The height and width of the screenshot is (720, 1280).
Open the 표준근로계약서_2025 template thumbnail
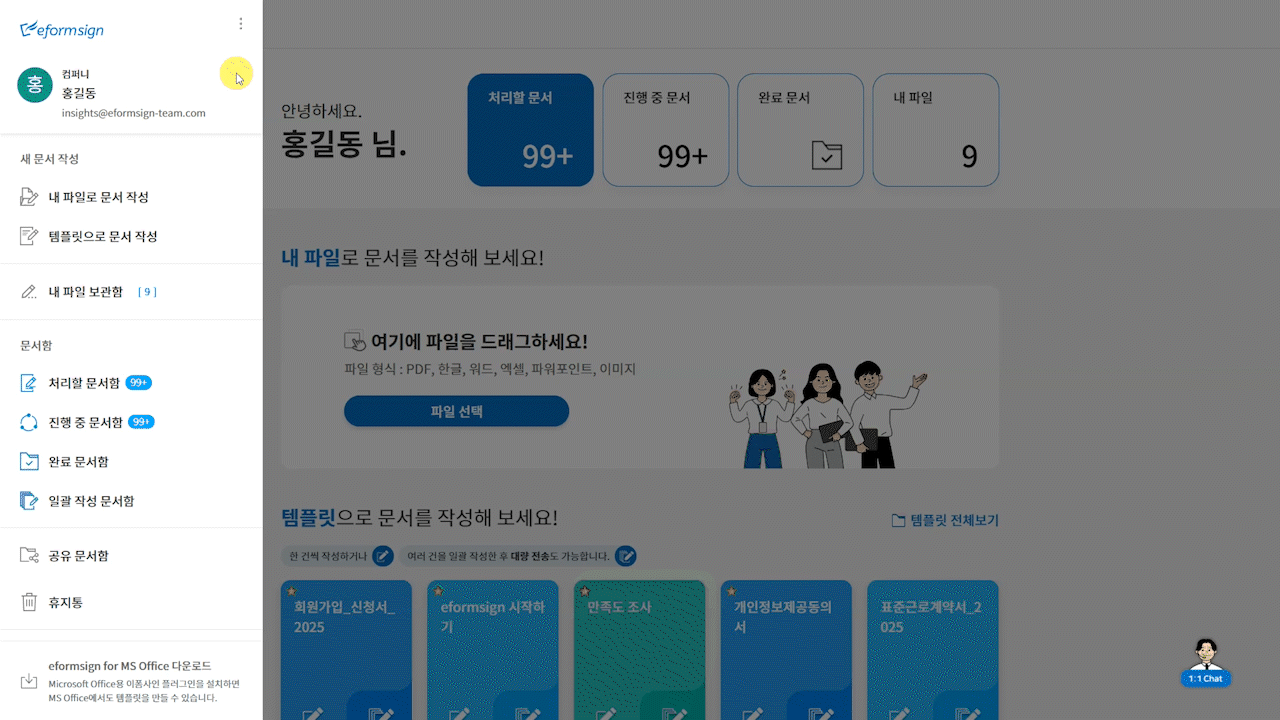[x=932, y=650]
